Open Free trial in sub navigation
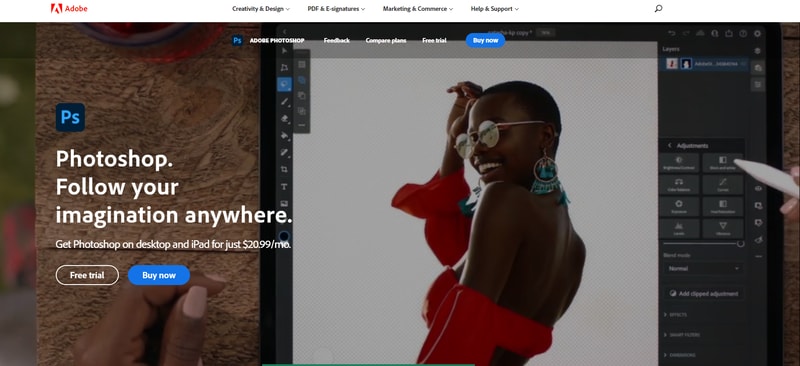This screenshot has width=800, height=366. pyautogui.click(x=434, y=40)
